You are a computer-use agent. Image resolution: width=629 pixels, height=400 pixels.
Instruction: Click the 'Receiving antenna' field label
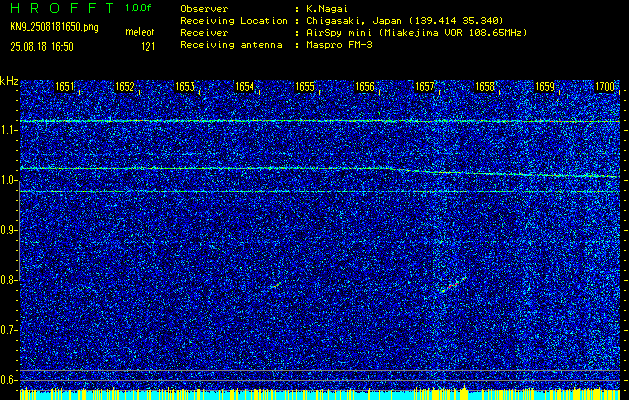click(x=231, y=45)
